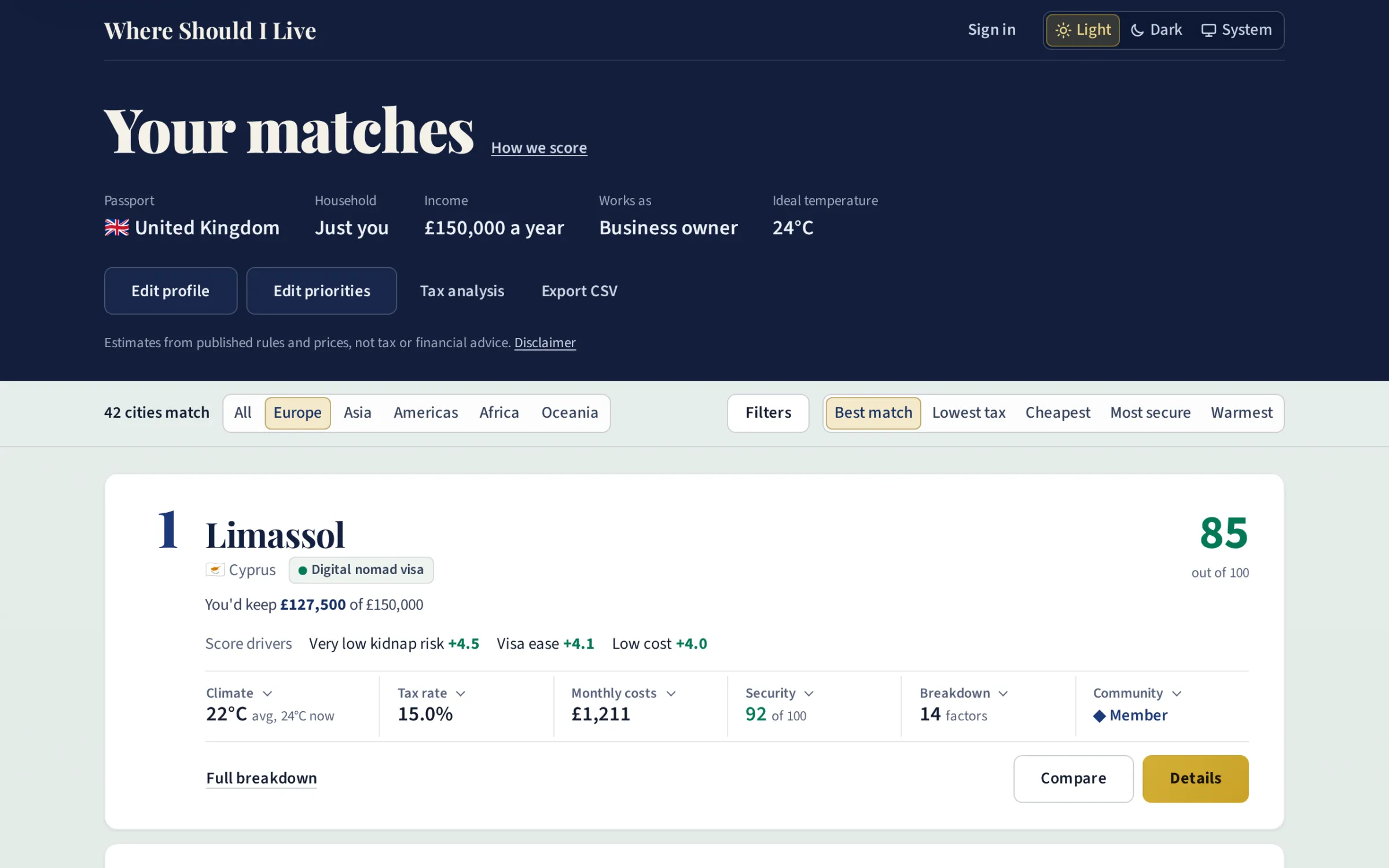
Task: Expand the Climate details chevron
Action: pos(267,693)
